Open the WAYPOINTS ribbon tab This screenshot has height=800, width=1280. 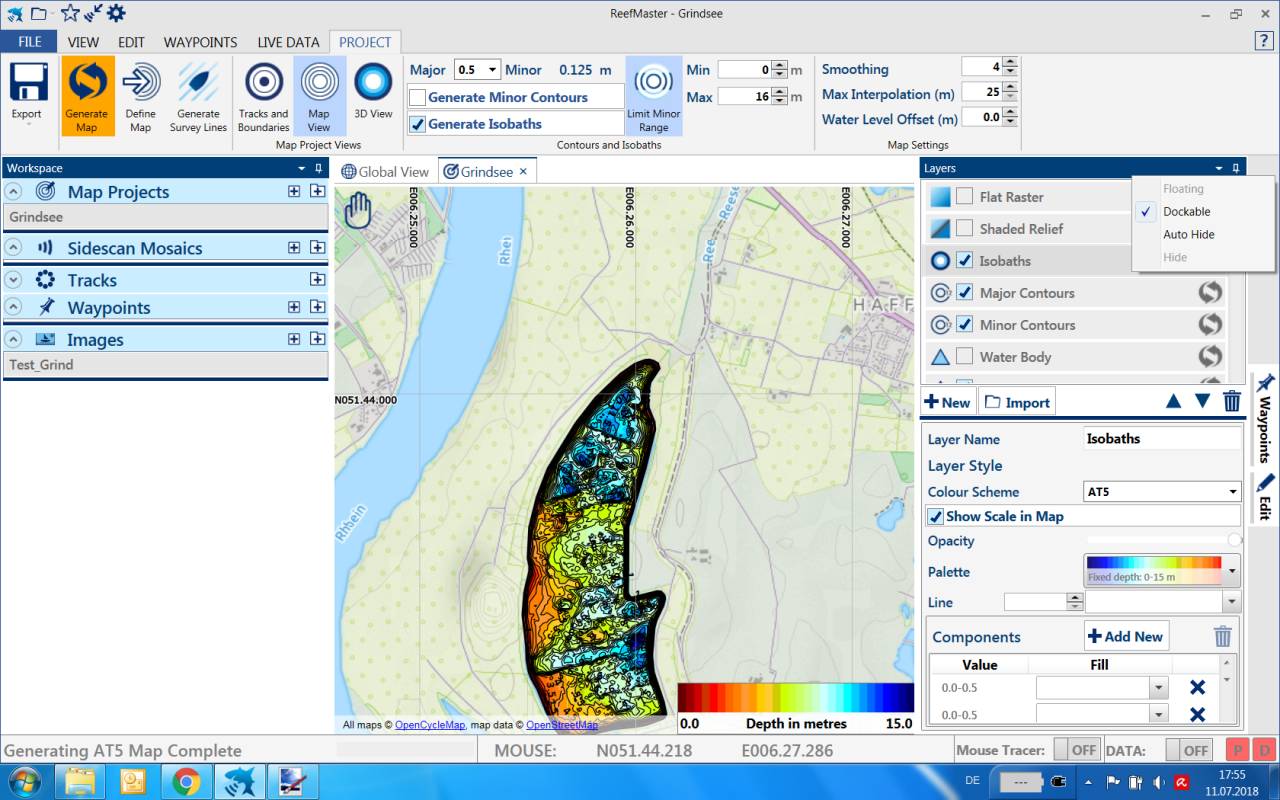[x=200, y=42]
